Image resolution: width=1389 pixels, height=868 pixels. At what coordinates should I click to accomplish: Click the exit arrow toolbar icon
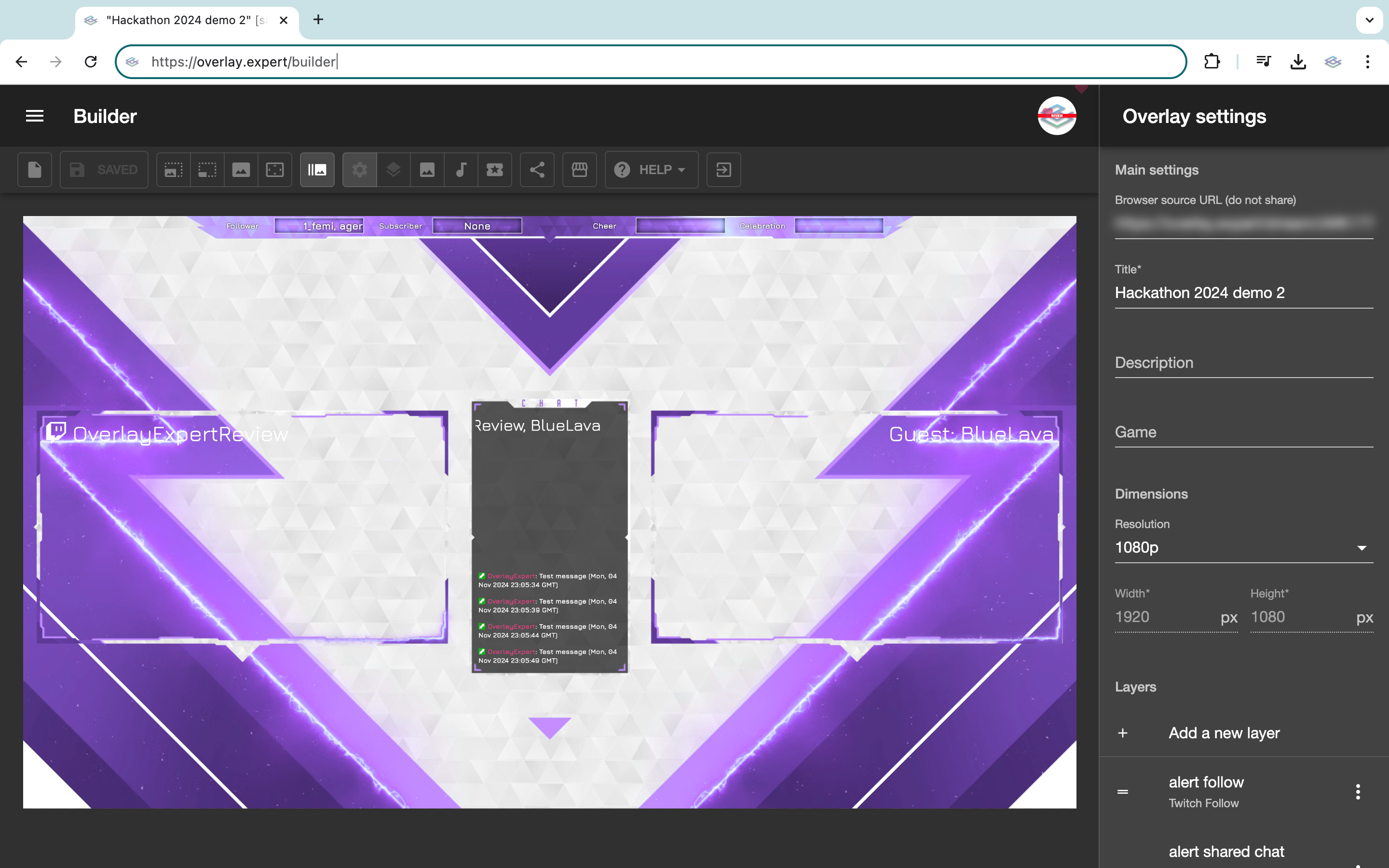click(x=723, y=169)
